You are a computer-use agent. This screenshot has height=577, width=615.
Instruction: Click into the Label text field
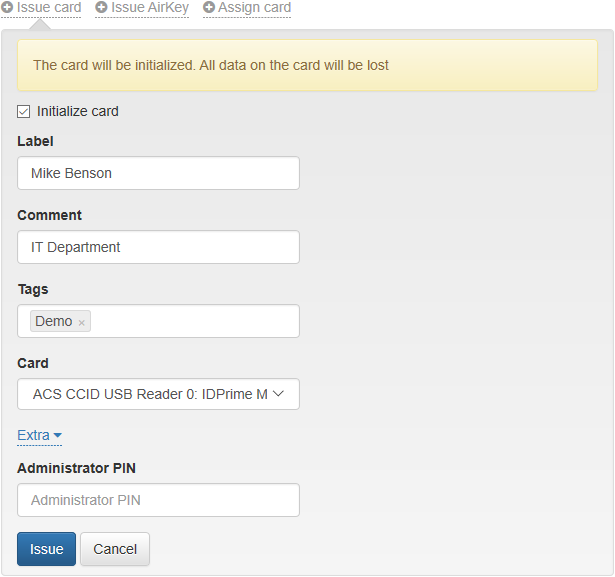coord(158,173)
